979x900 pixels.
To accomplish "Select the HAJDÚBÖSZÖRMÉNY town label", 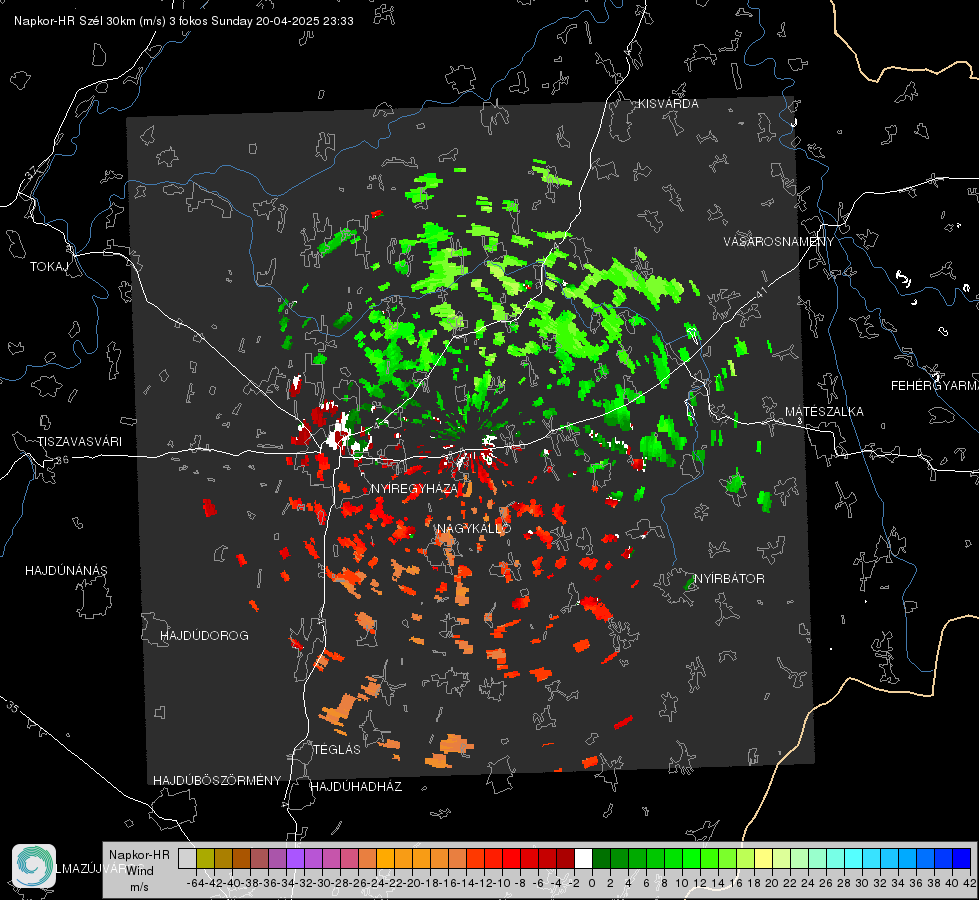I will point(217,781).
